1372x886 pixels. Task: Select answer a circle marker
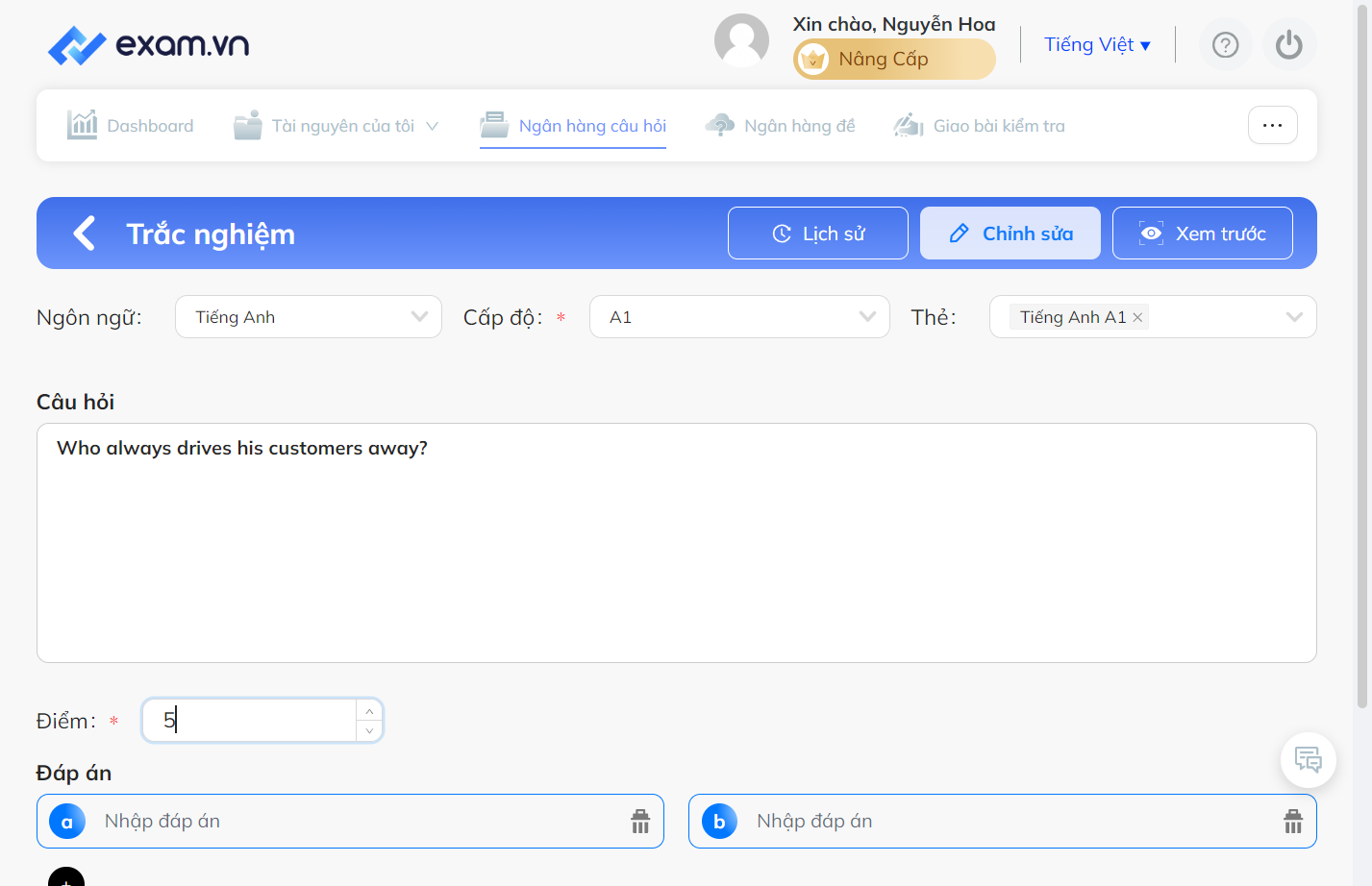(67, 822)
